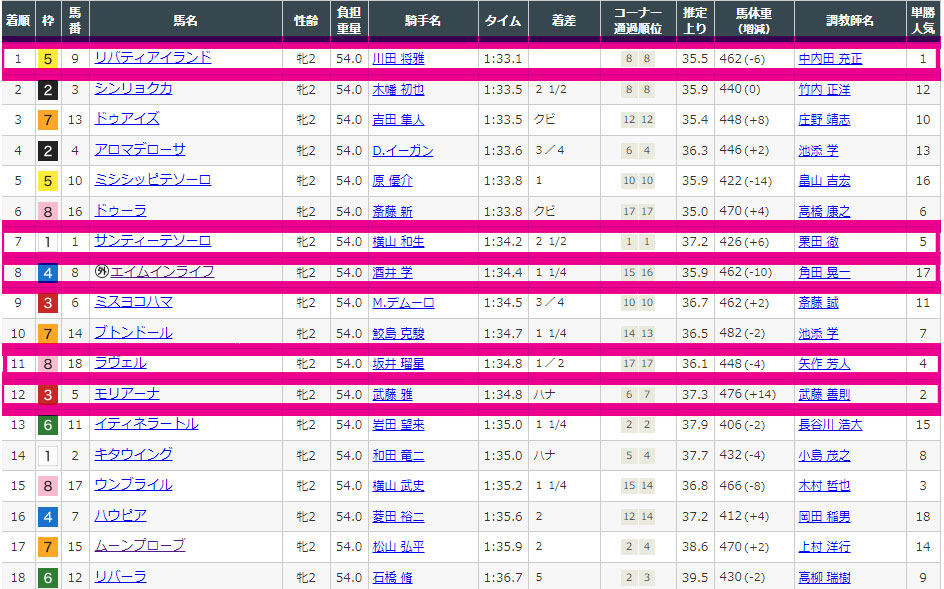This screenshot has width=944, height=589.
Task: Click green frame badge 6 in リバーラ row
Action: 47,577
